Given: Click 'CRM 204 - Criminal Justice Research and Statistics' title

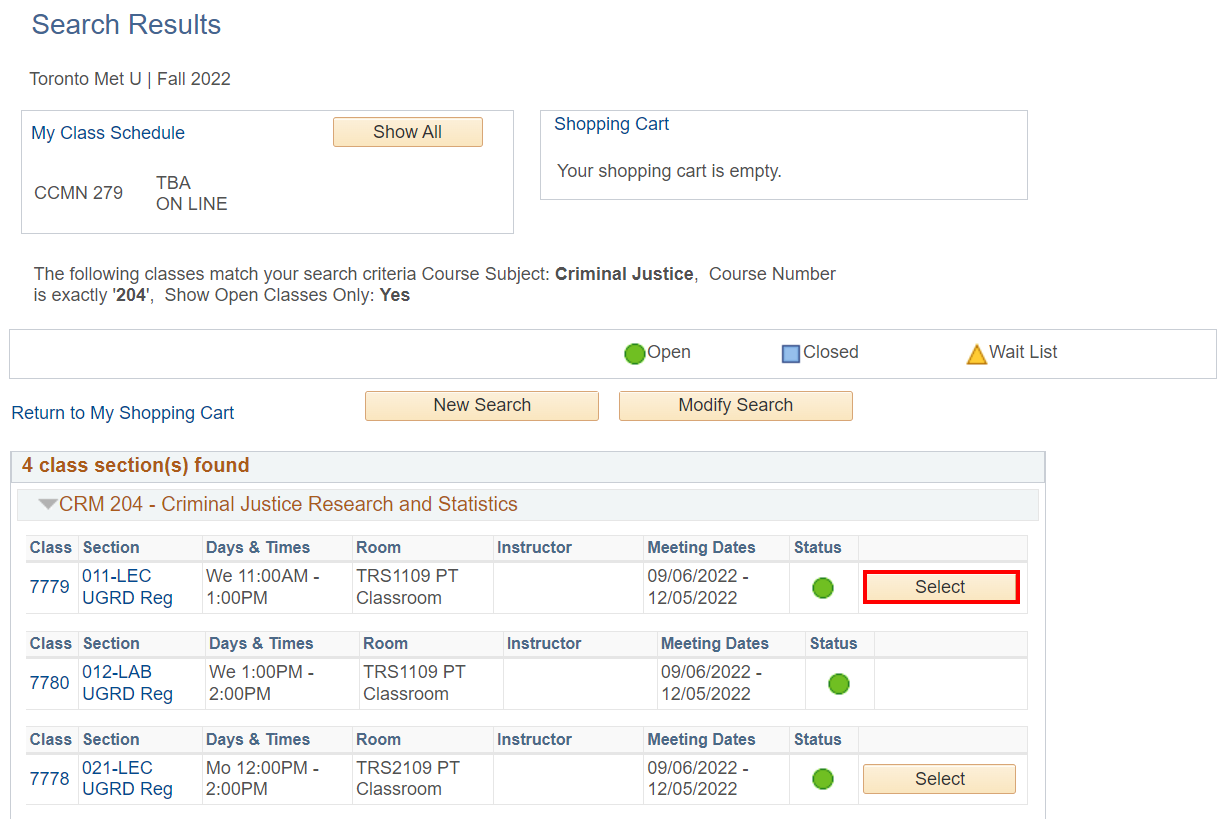Looking at the screenshot, I should pos(288,504).
